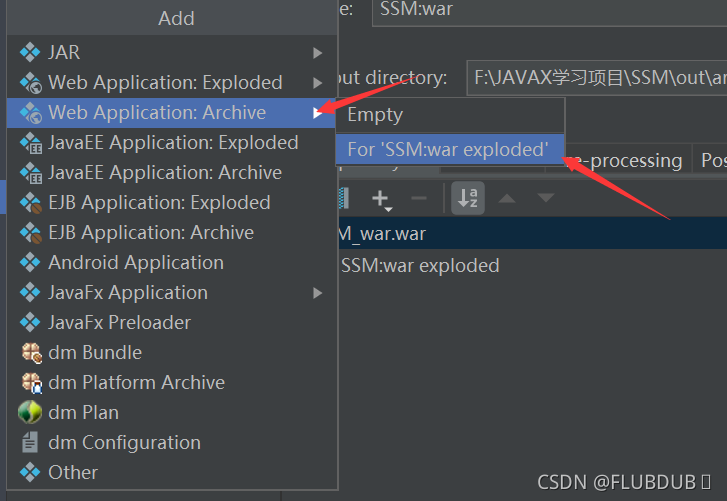Screen dimensions: 727x501
Task: Click the dm Platform Archive icon
Action: click(32, 383)
